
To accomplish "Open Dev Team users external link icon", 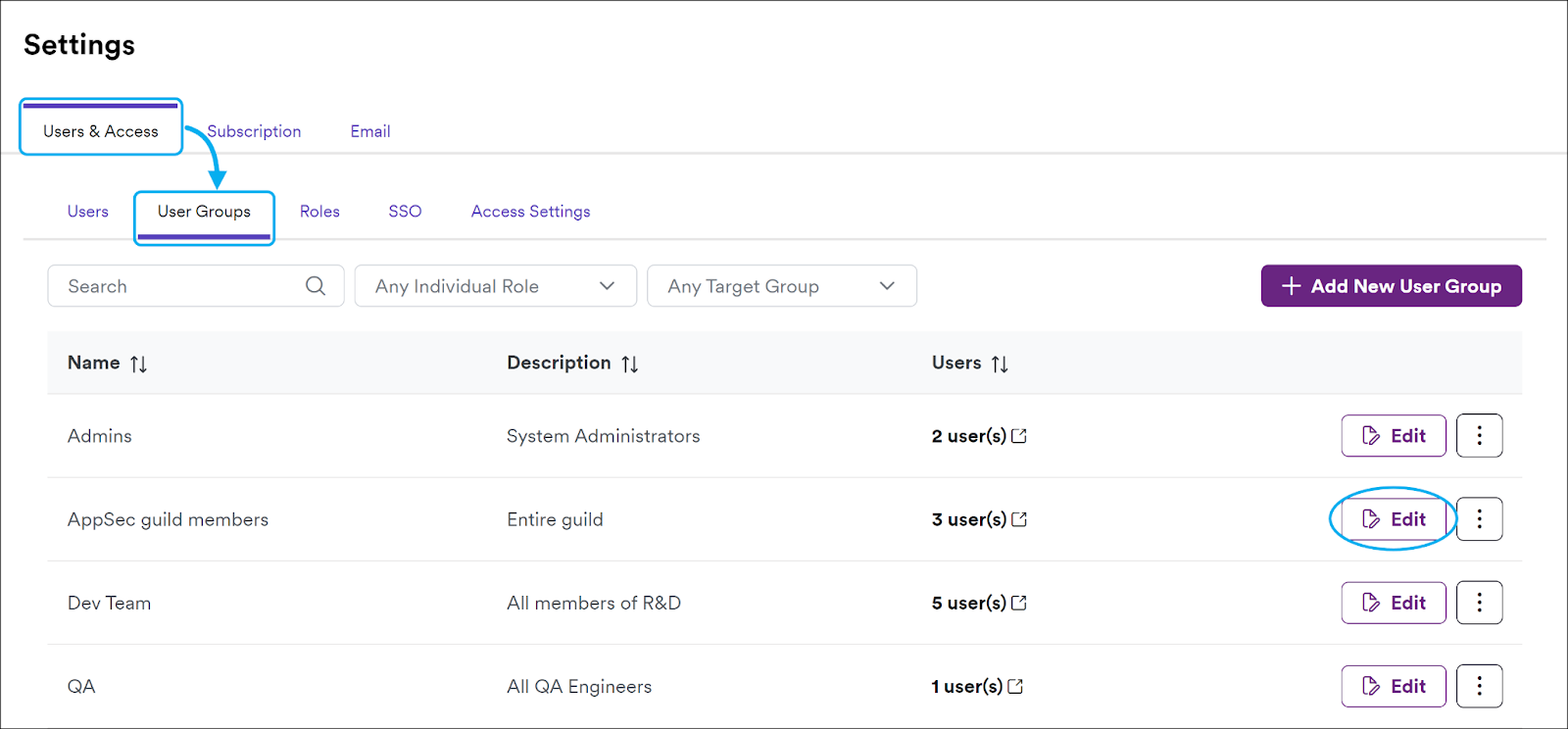I will pos(1019,603).
